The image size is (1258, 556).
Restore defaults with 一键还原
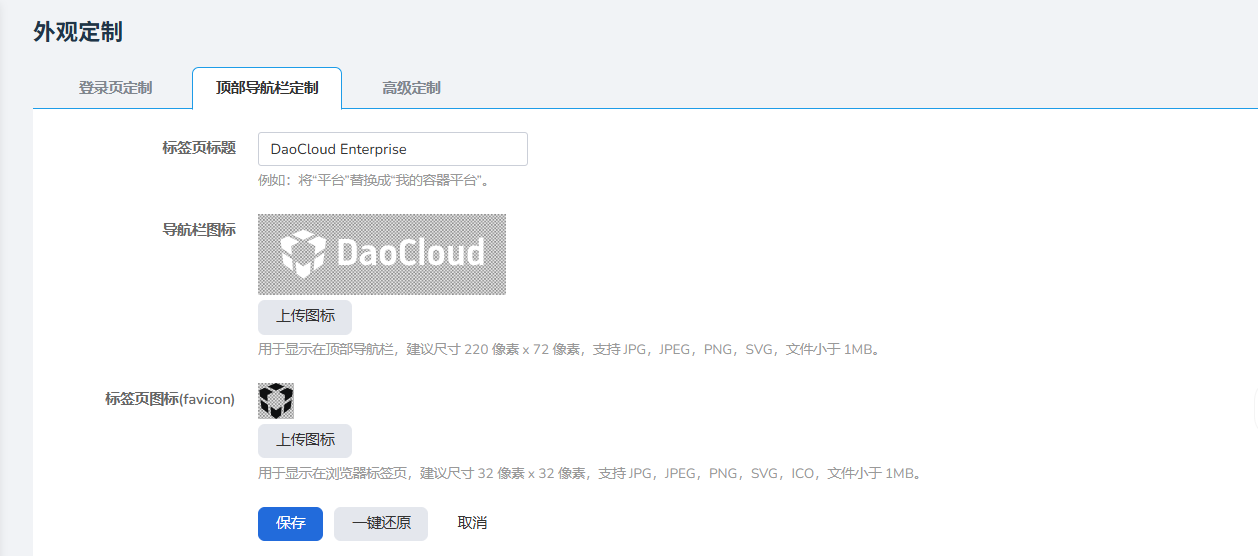(x=381, y=523)
